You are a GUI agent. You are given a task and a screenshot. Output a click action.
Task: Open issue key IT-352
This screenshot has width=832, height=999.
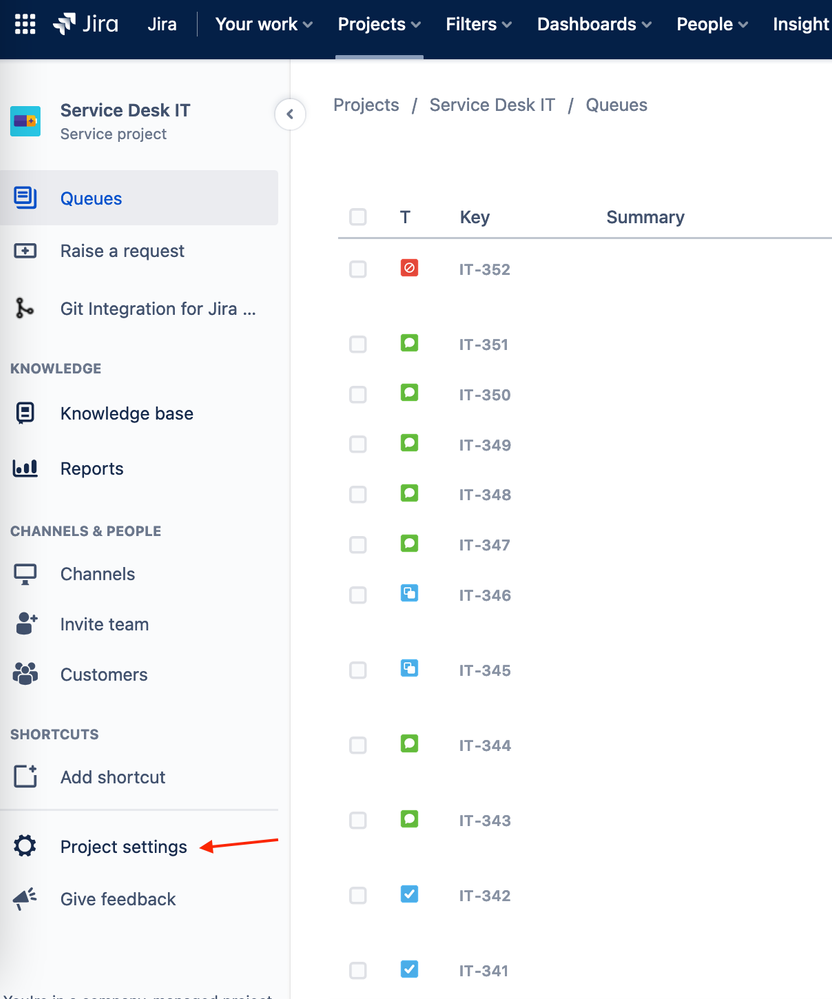pyautogui.click(x=485, y=270)
